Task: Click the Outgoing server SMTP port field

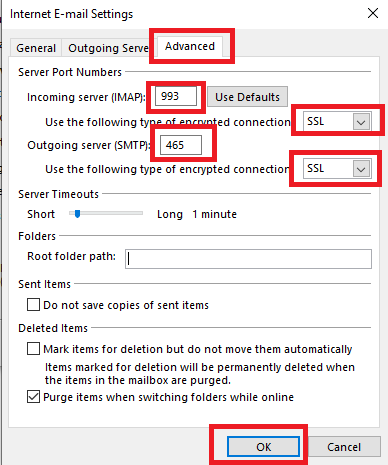Action: [x=181, y=145]
